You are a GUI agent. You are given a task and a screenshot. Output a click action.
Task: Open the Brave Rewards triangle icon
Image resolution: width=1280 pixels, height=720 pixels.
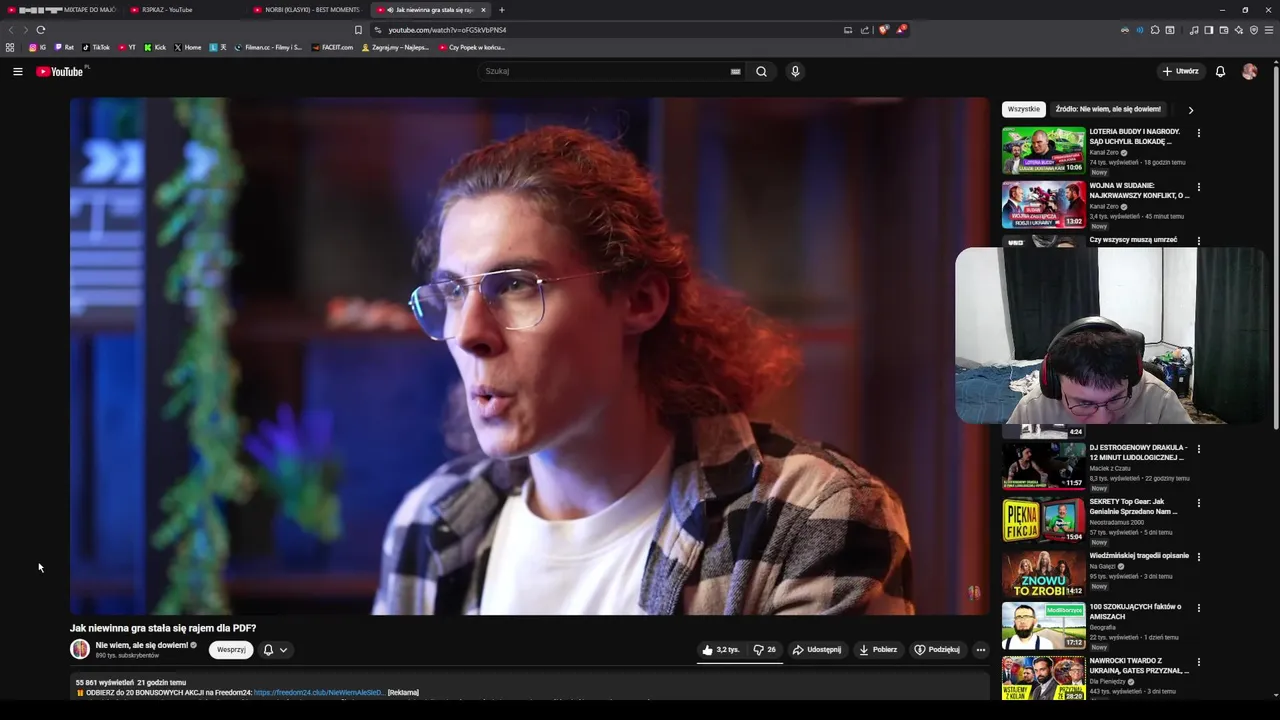901,30
